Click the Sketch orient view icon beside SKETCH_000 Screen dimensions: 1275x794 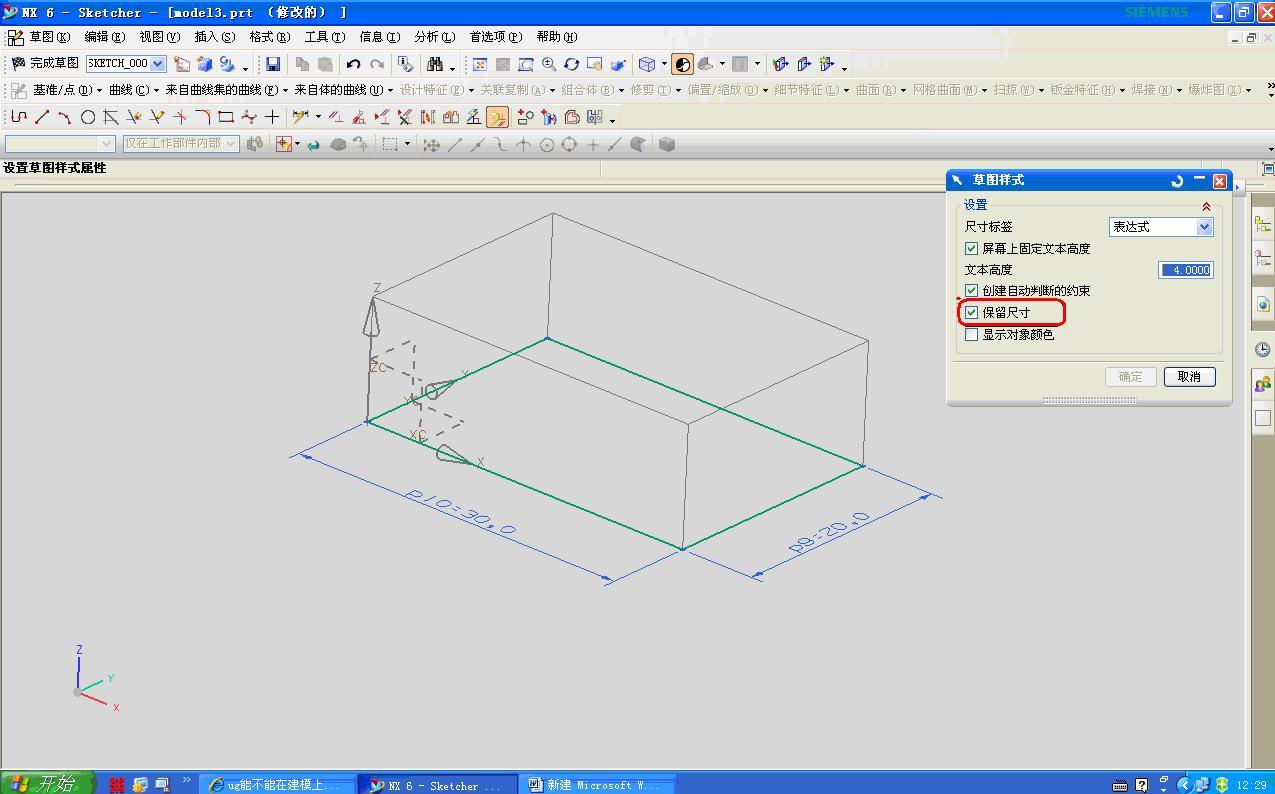pyautogui.click(x=182, y=64)
